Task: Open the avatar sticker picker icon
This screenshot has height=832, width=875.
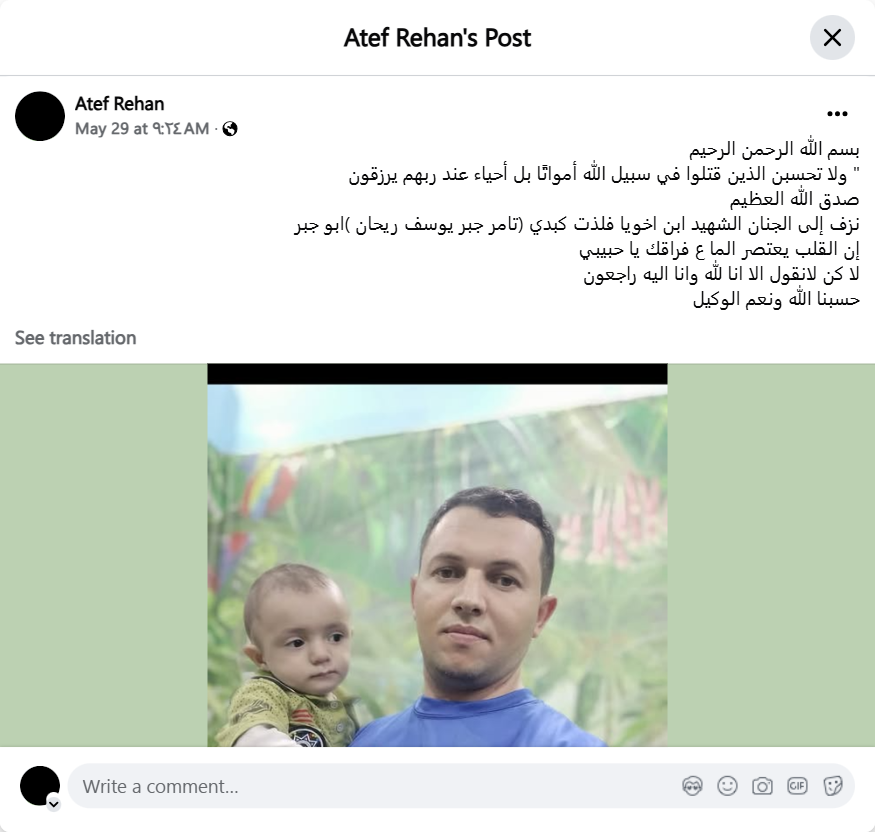Action: click(693, 786)
